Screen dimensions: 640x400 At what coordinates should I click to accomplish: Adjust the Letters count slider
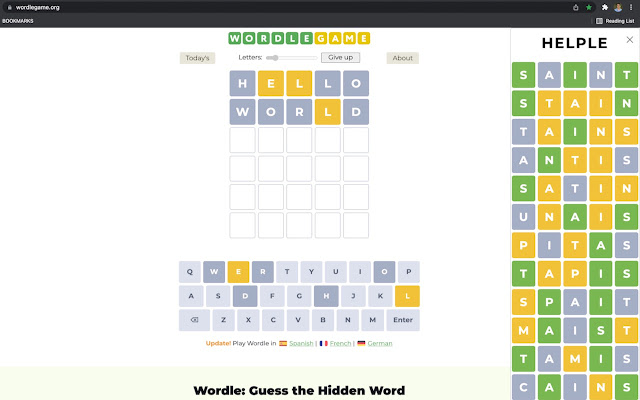(x=291, y=58)
